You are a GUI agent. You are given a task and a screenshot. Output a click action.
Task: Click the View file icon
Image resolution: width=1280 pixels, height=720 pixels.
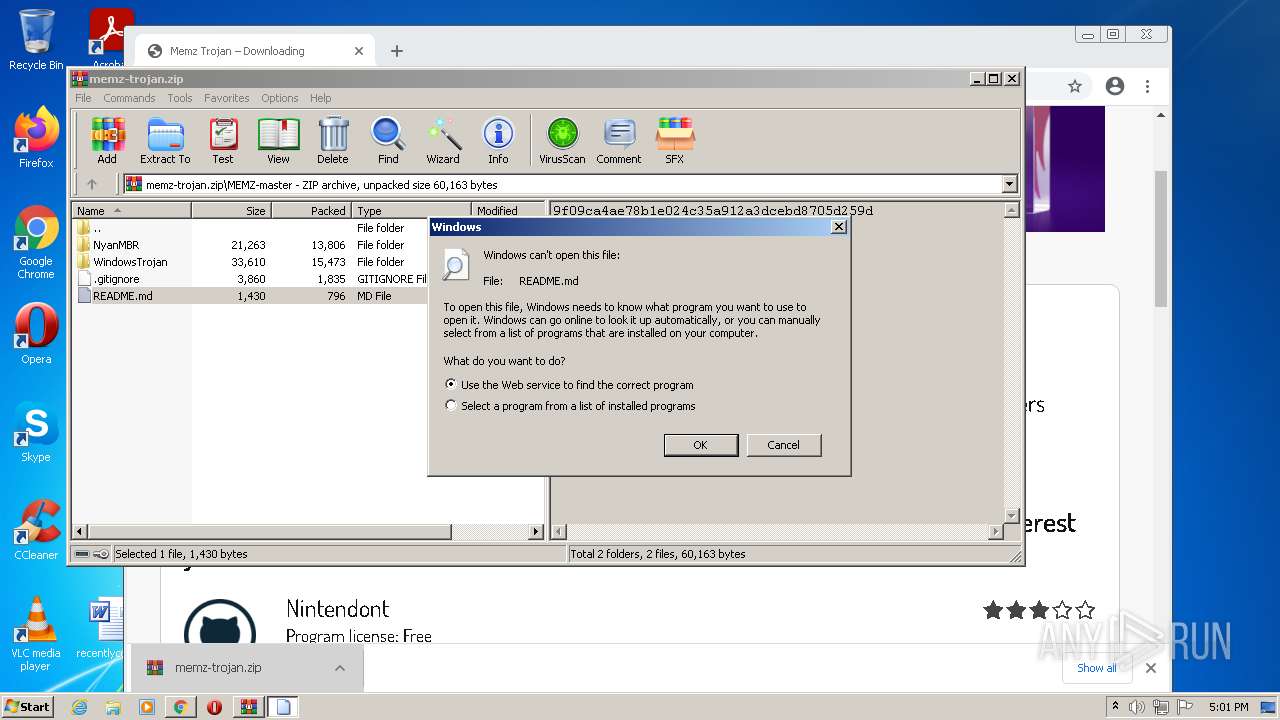coord(278,140)
